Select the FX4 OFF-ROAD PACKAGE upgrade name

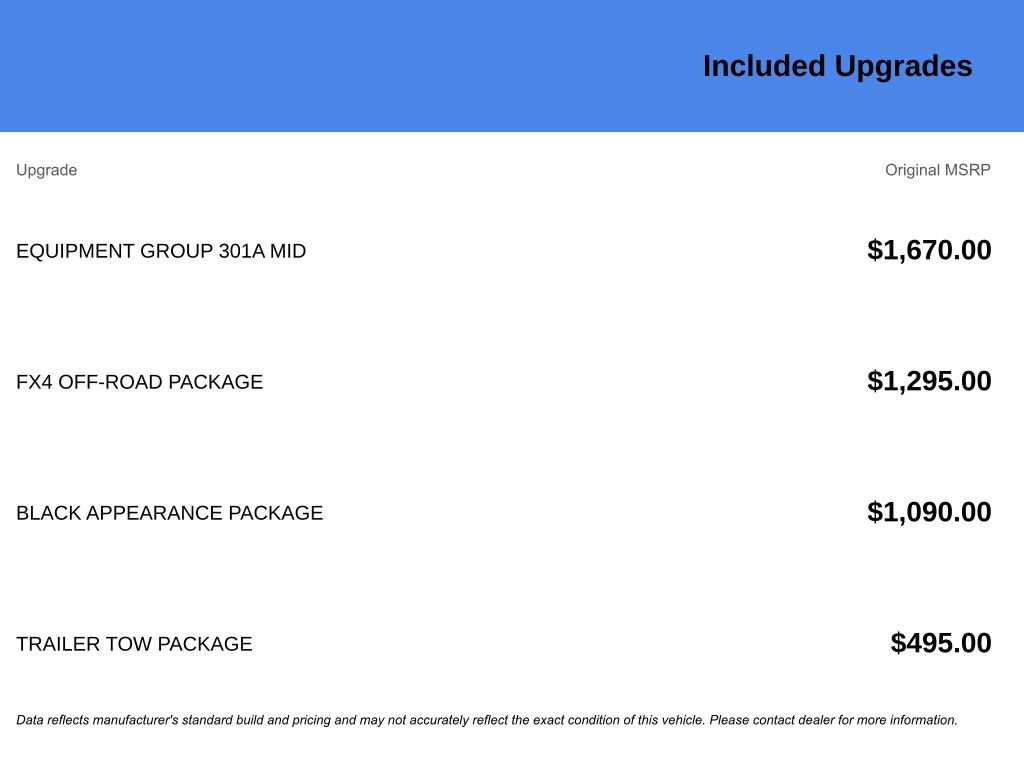point(139,382)
